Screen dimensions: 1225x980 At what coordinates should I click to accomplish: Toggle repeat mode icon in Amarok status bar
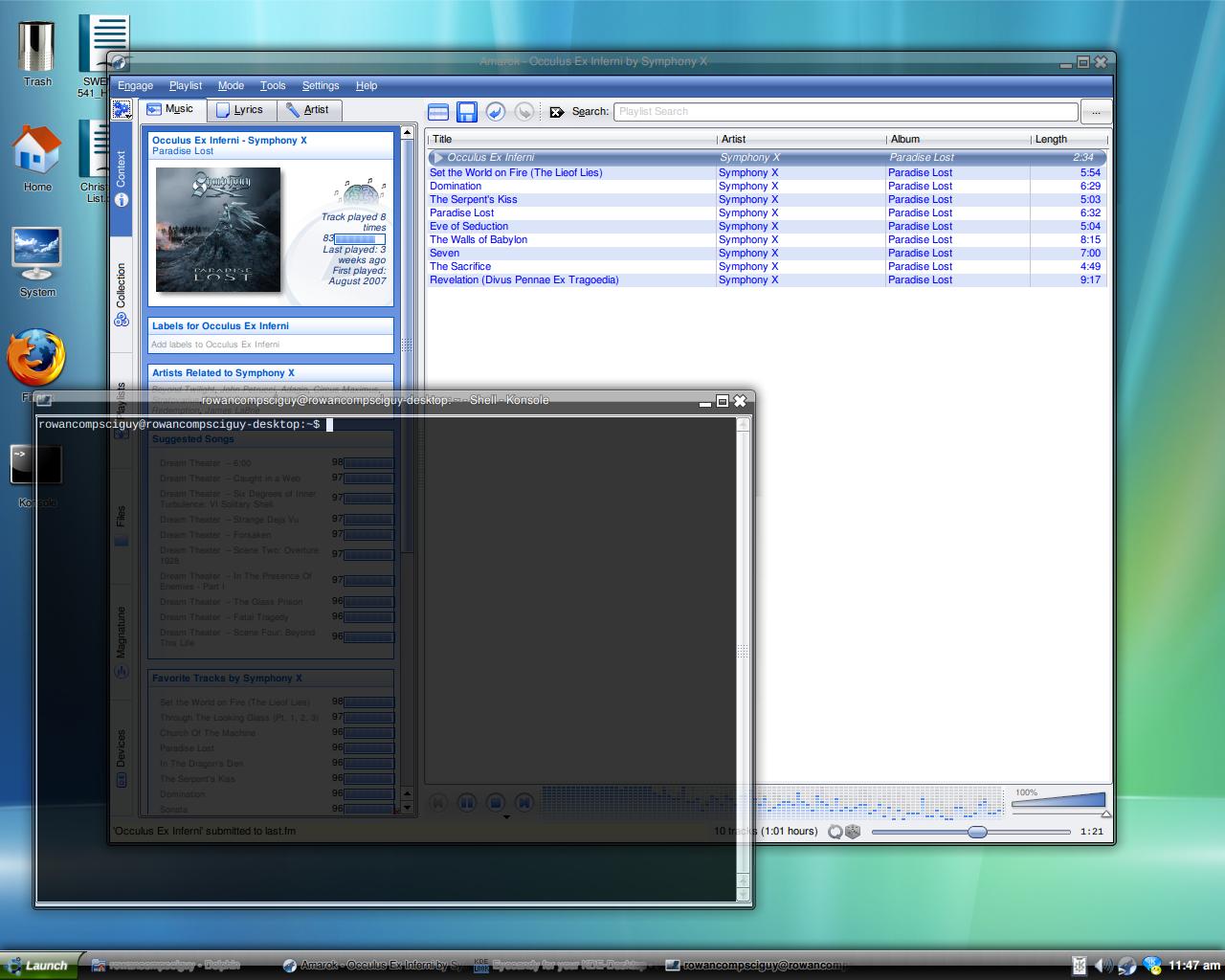click(x=835, y=832)
